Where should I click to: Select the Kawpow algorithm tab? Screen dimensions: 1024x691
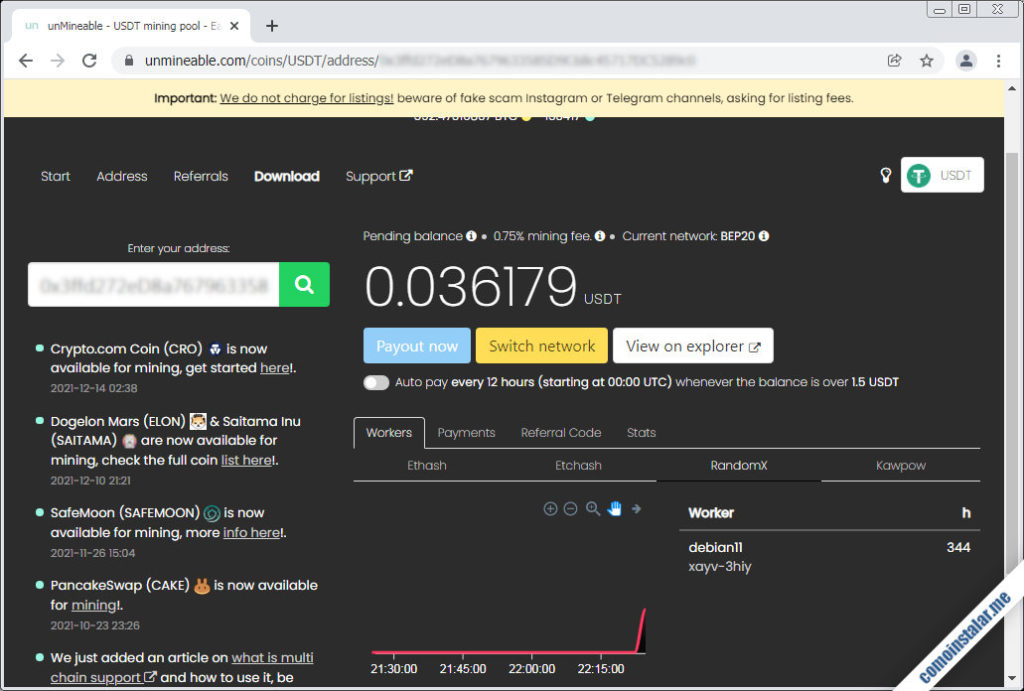(901, 465)
